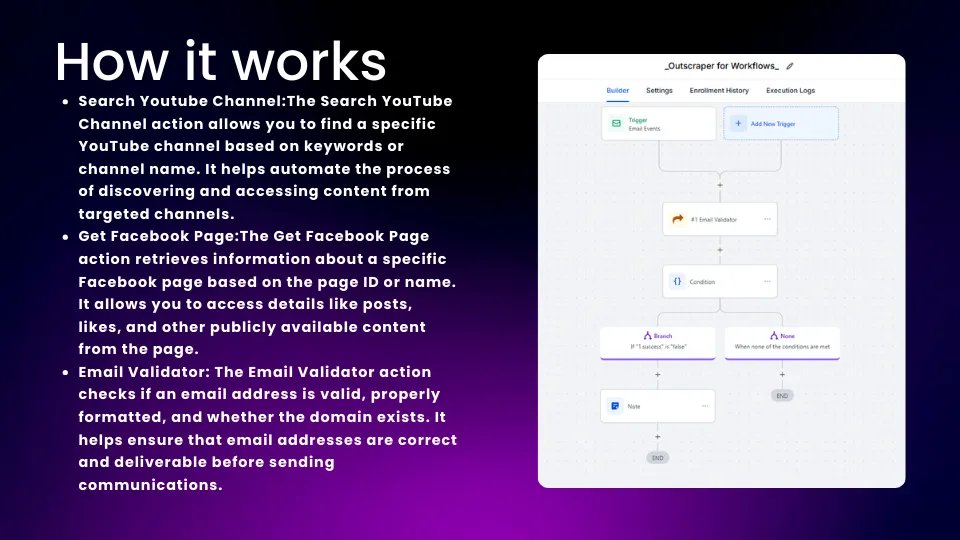Select the Email Events trigger card
Image resolution: width=960 pixels, height=540 pixels.
tap(658, 124)
